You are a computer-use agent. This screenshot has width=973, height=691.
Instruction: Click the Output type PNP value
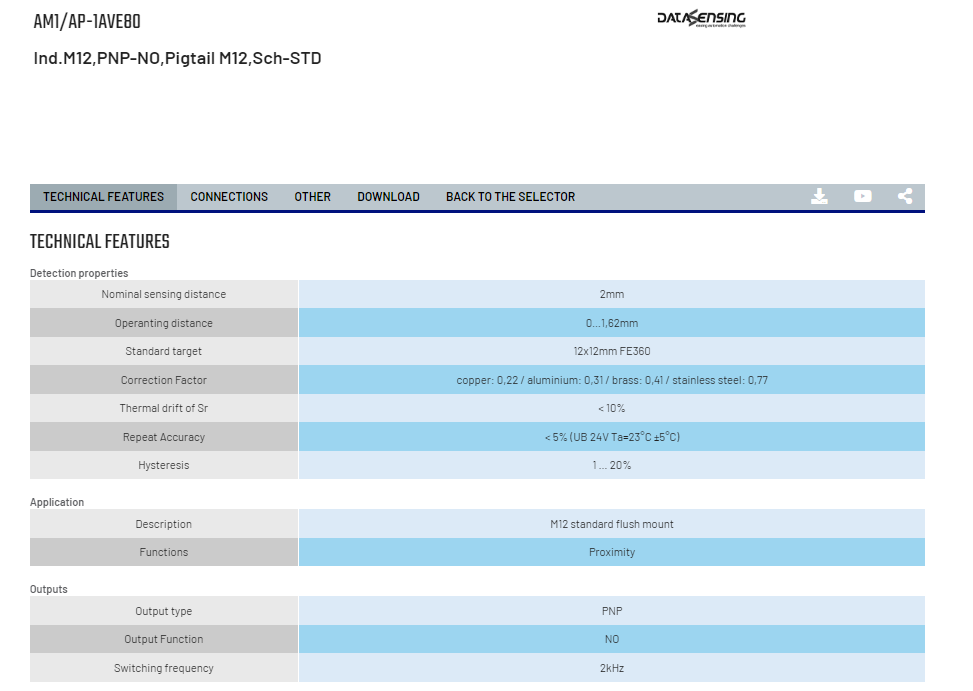coord(612,611)
